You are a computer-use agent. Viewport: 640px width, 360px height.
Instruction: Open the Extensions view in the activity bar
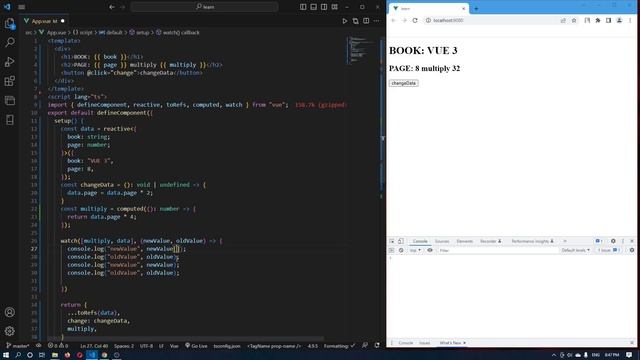[x=10, y=81]
